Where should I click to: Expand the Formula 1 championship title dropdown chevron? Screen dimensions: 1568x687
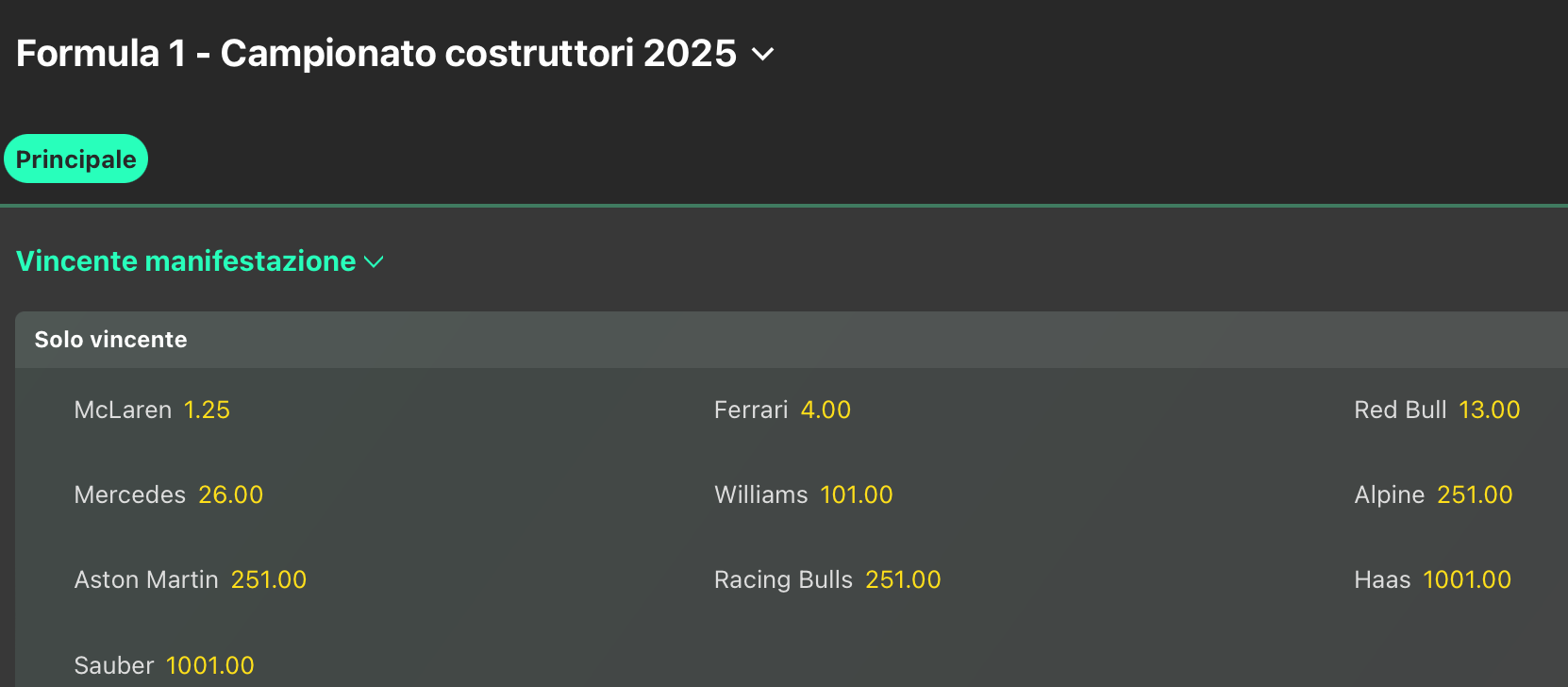coord(762,55)
